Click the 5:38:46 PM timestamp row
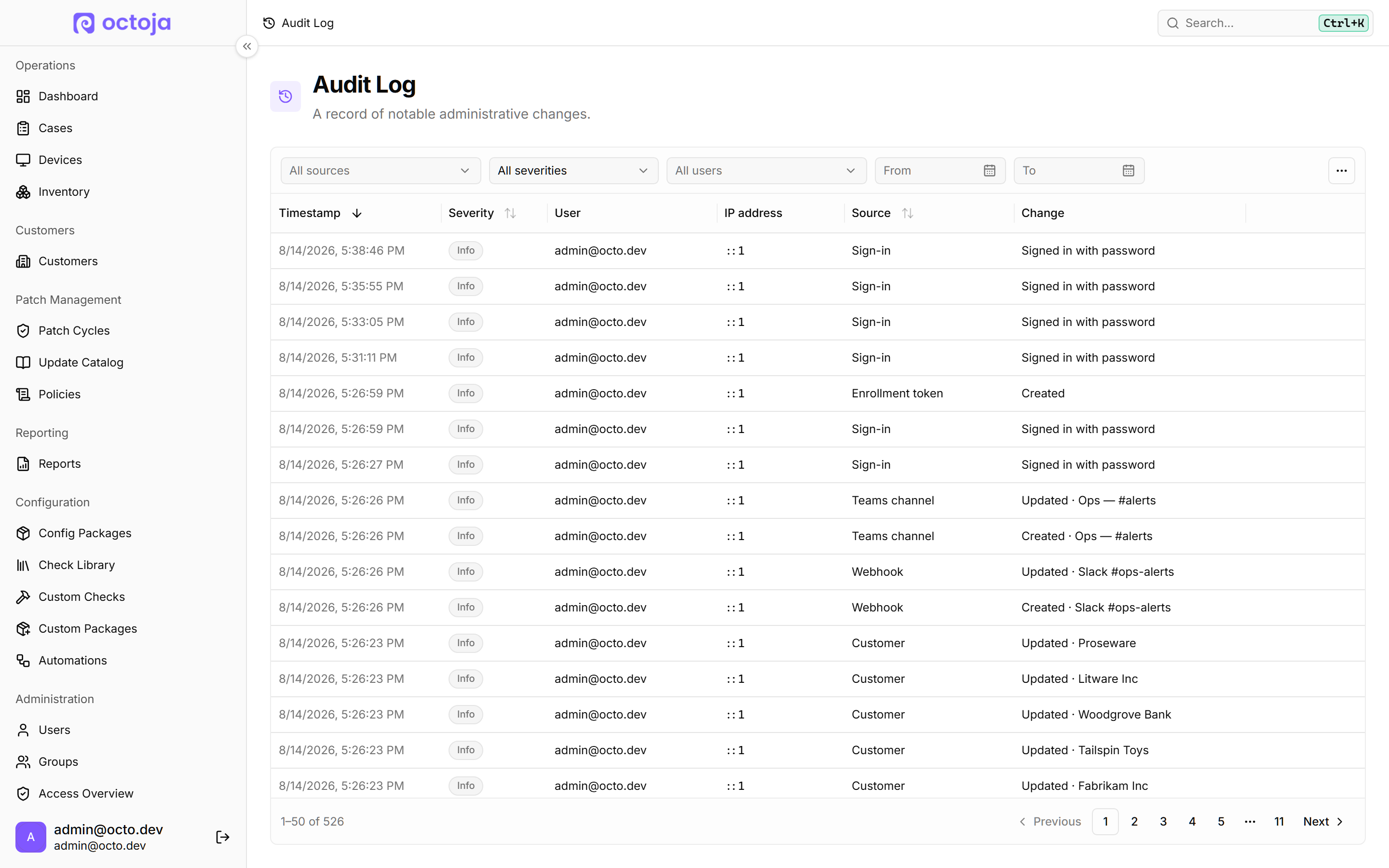 pos(817,251)
